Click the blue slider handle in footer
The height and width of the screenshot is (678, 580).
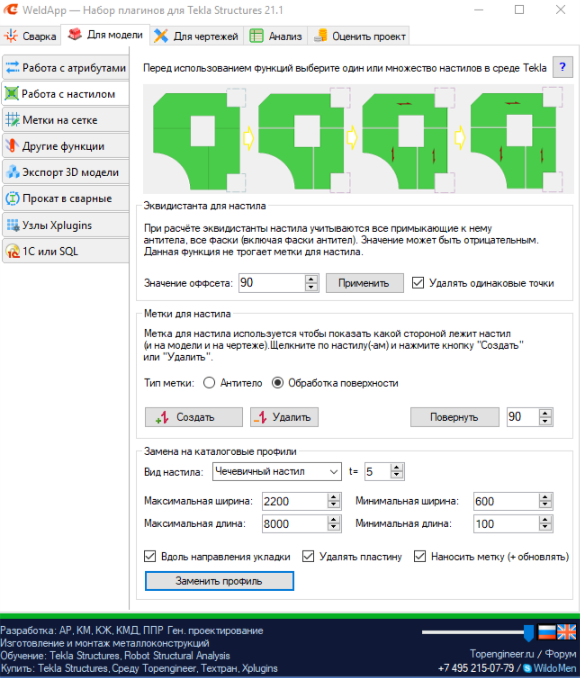(x=529, y=632)
